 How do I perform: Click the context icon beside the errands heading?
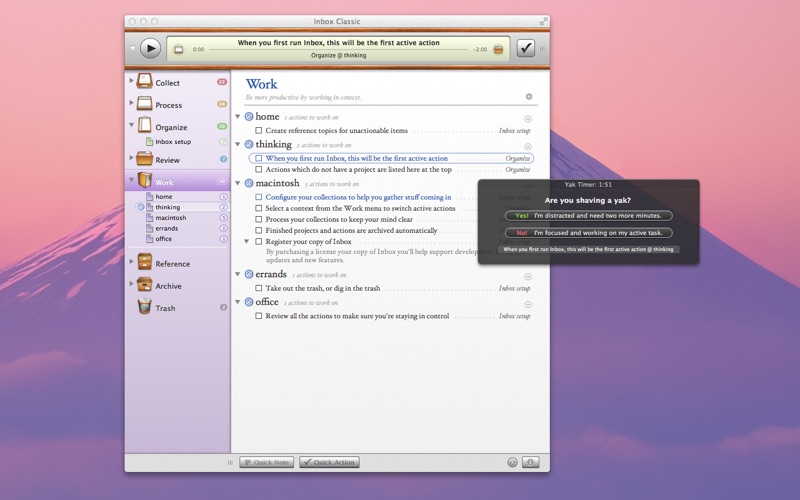coord(249,274)
